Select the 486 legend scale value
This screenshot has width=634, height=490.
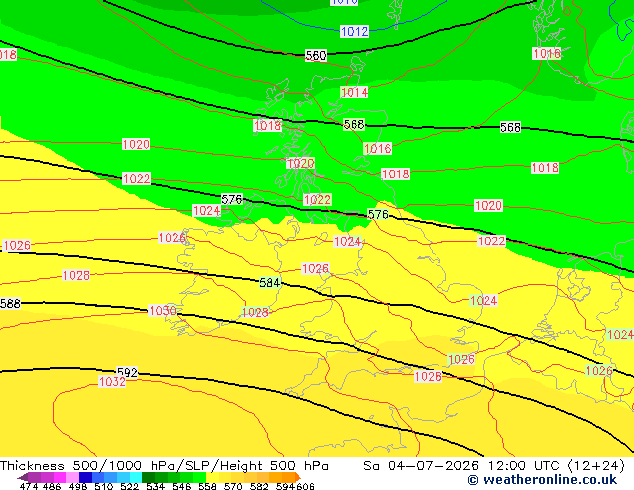52,486
